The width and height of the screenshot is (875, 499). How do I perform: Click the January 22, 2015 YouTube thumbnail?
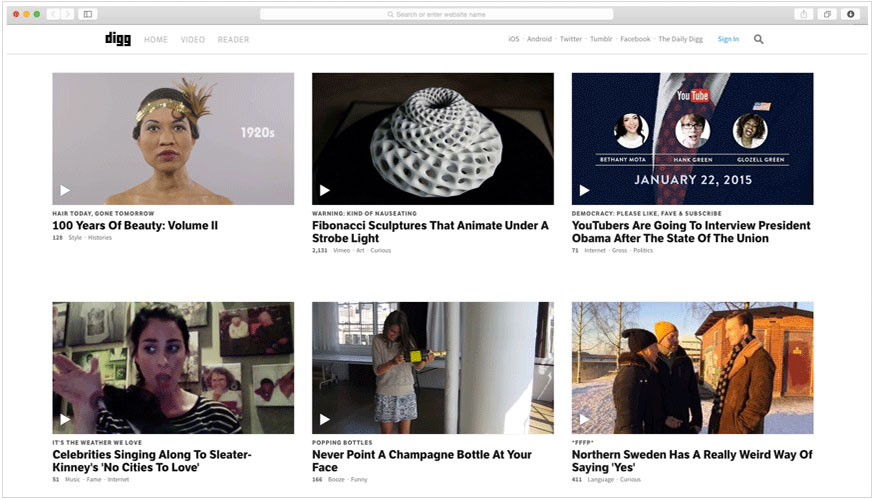[693, 138]
